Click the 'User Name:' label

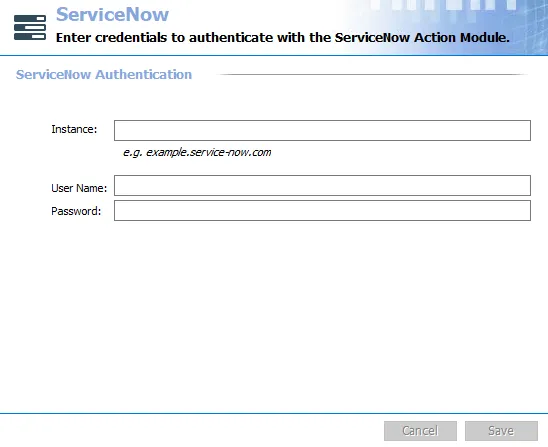[79, 188]
